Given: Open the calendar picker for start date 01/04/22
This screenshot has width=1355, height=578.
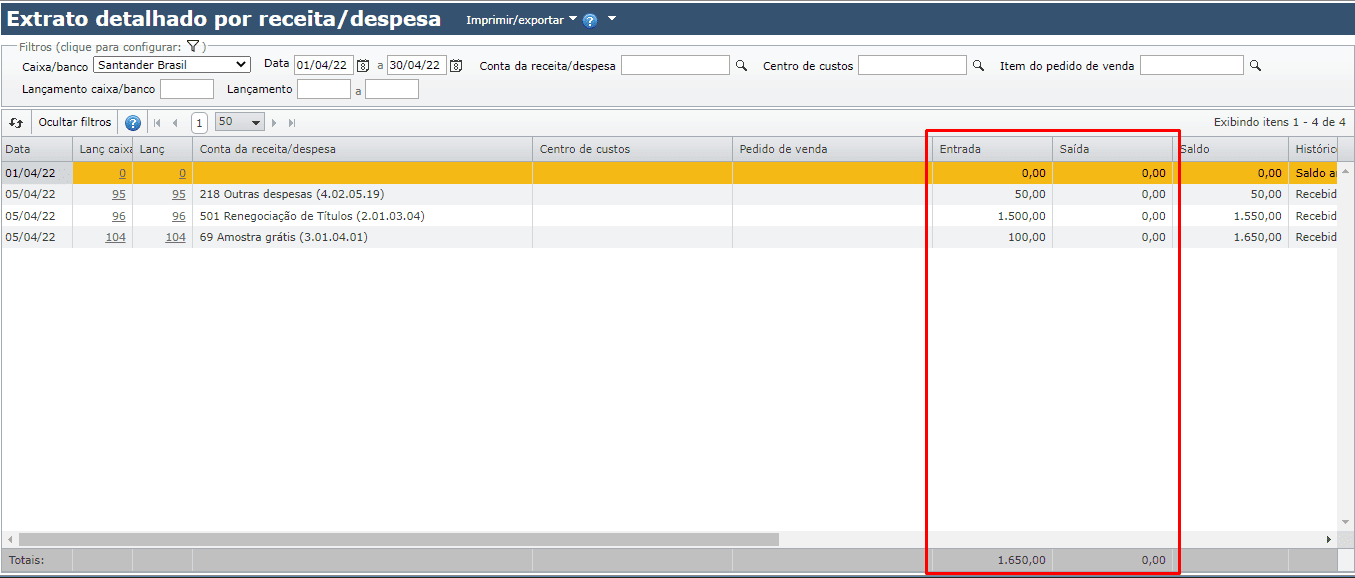Looking at the screenshot, I should (x=363, y=65).
